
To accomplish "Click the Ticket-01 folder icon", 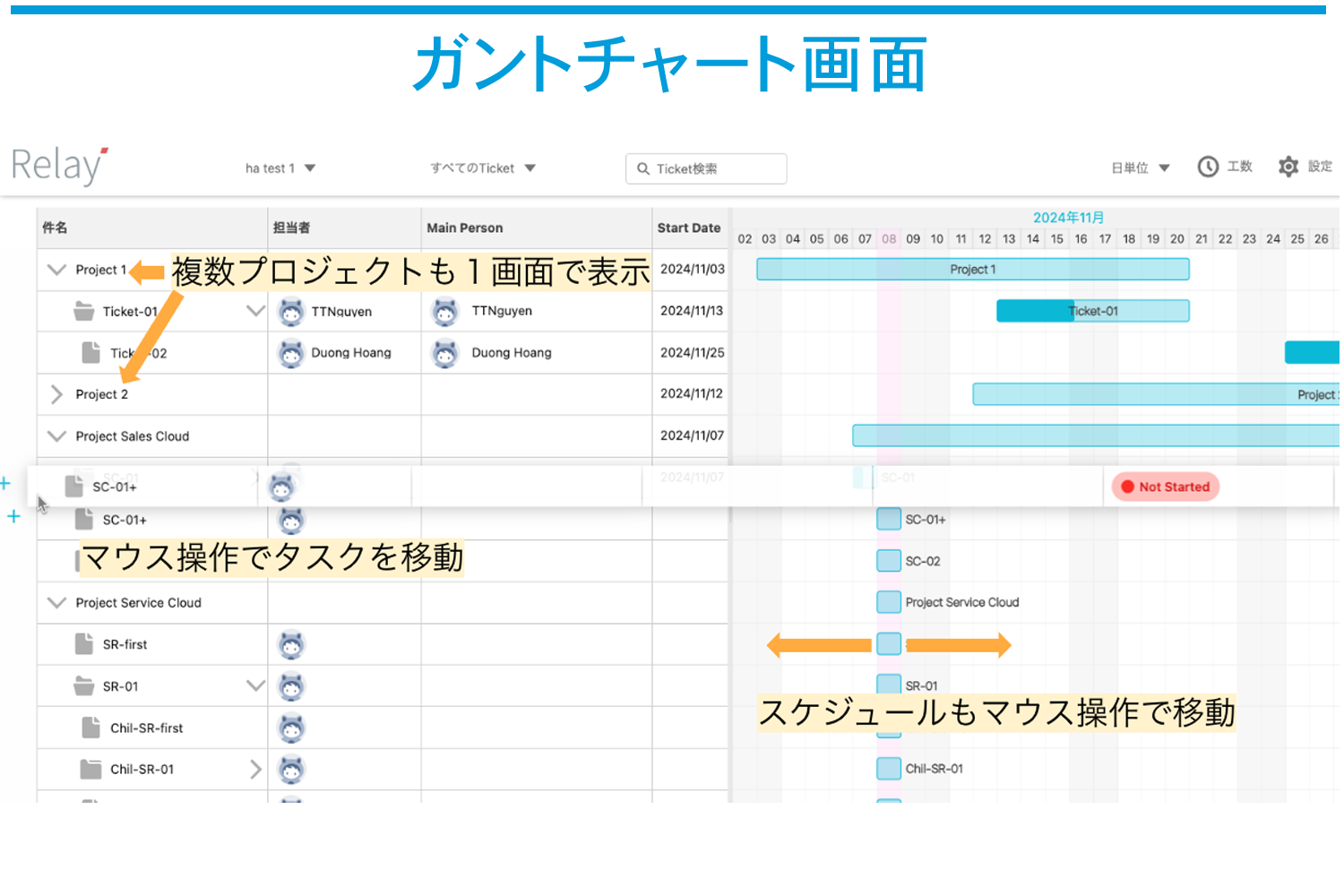I will [84, 312].
